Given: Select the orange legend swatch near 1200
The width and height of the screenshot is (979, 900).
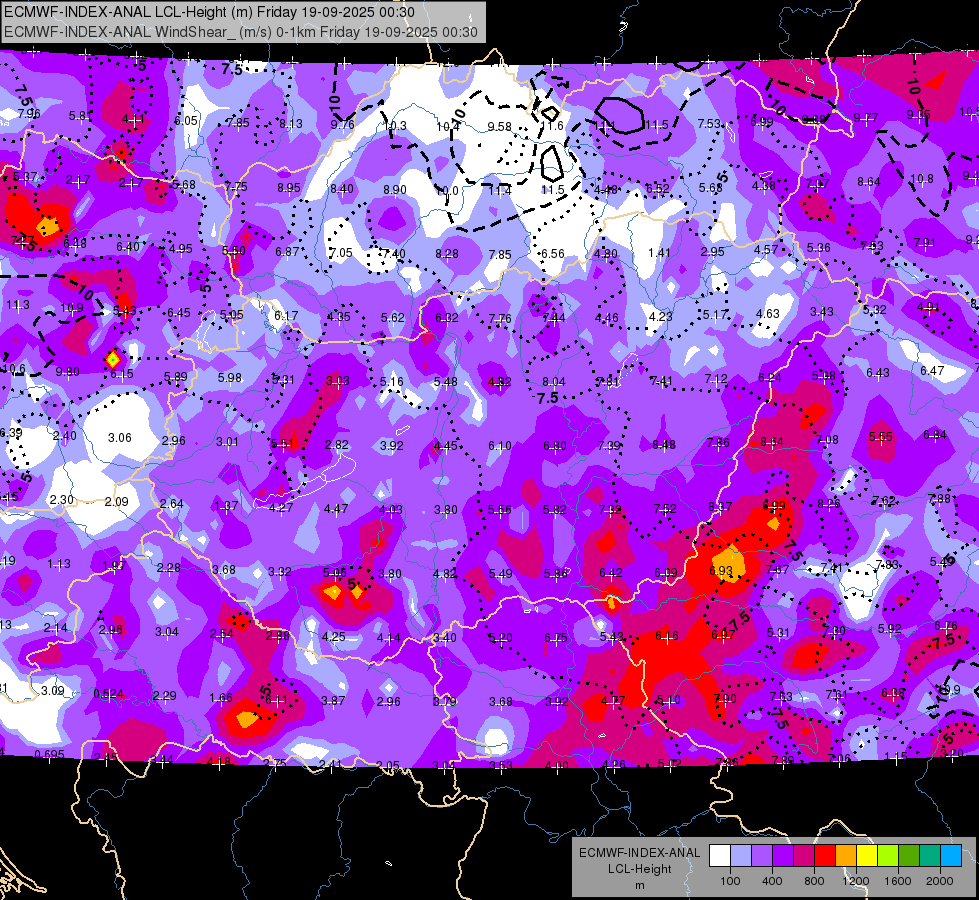Looking at the screenshot, I should click(x=846, y=856).
